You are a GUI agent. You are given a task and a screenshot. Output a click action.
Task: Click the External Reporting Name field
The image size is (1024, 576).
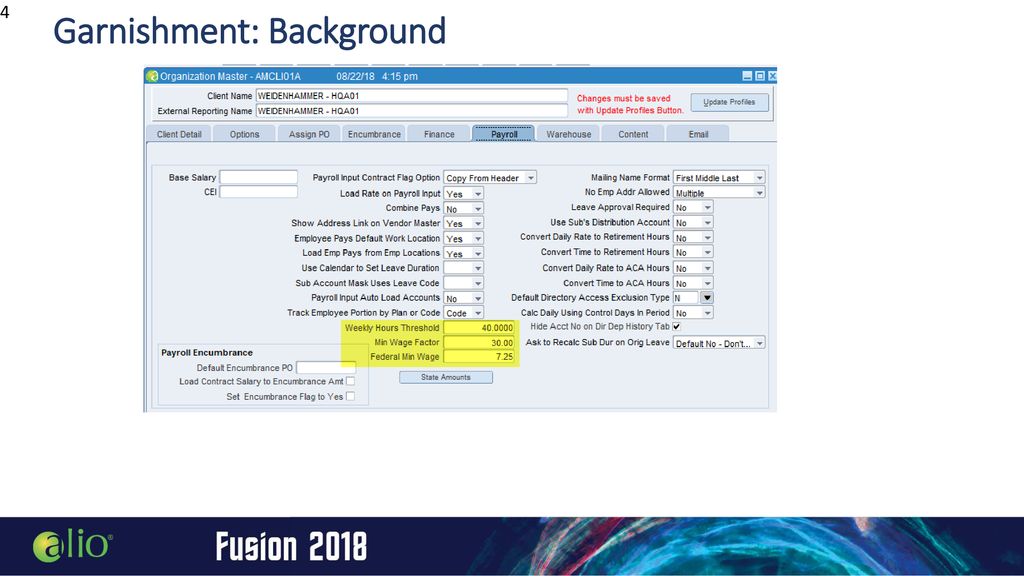[x=411, y=111]
